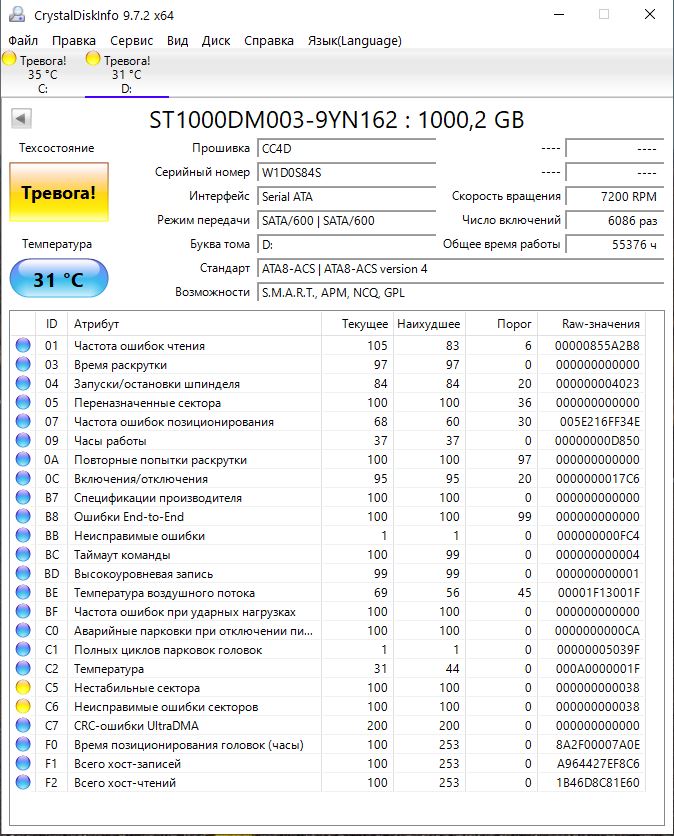Click status dot for Повторные попытки раскрутки

[23, 459]
